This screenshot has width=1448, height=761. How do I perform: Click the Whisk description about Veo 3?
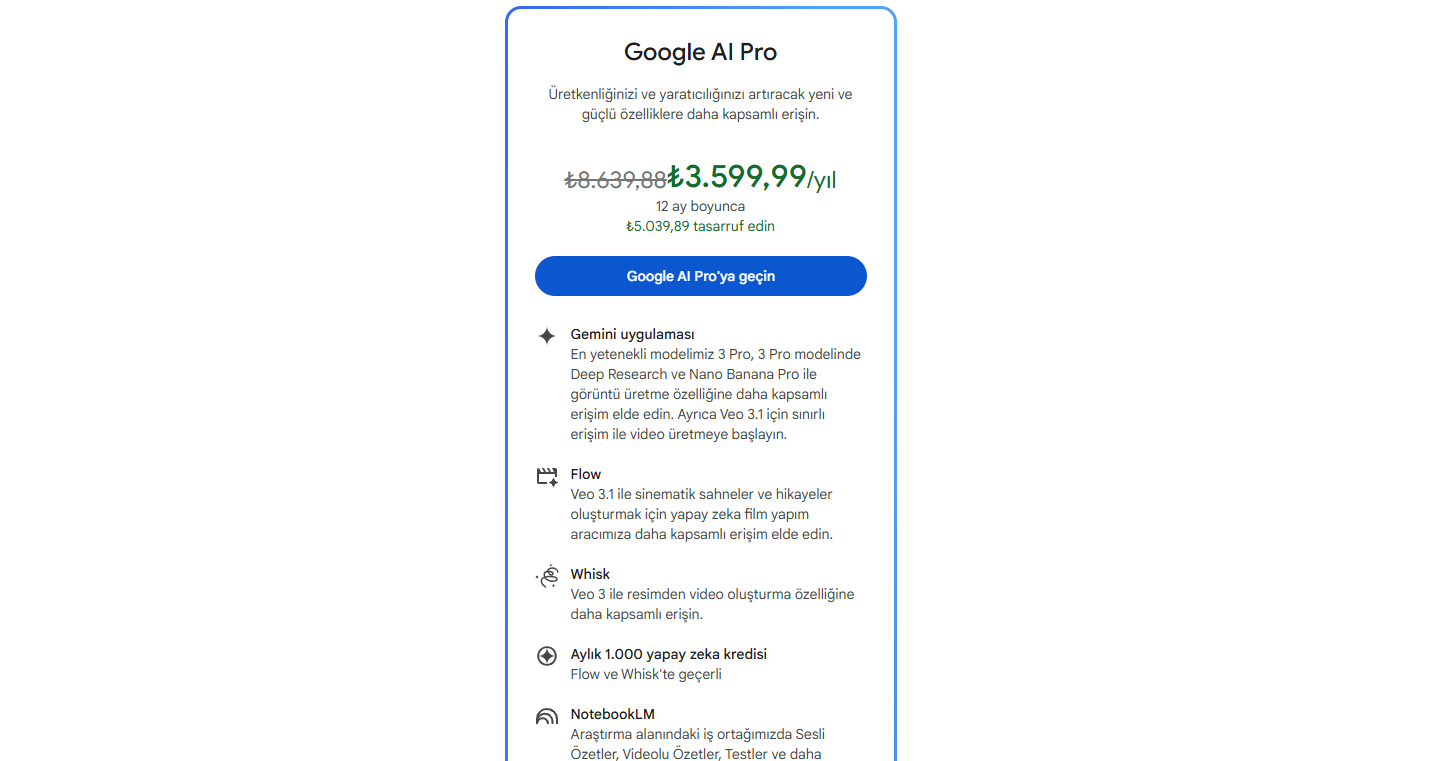click(x=712, y=604)
